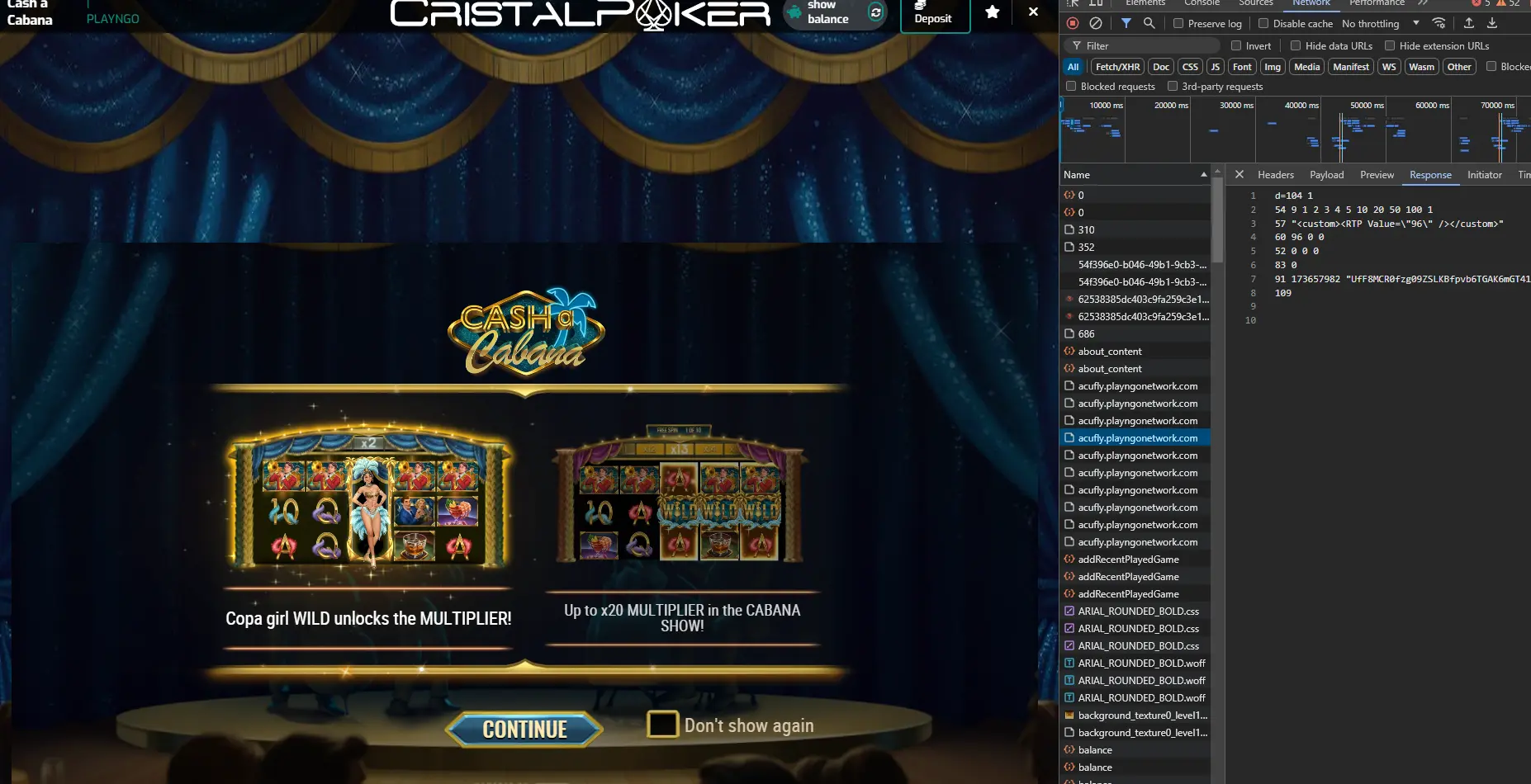Filter requests by Other

(x=1458, y=67)
